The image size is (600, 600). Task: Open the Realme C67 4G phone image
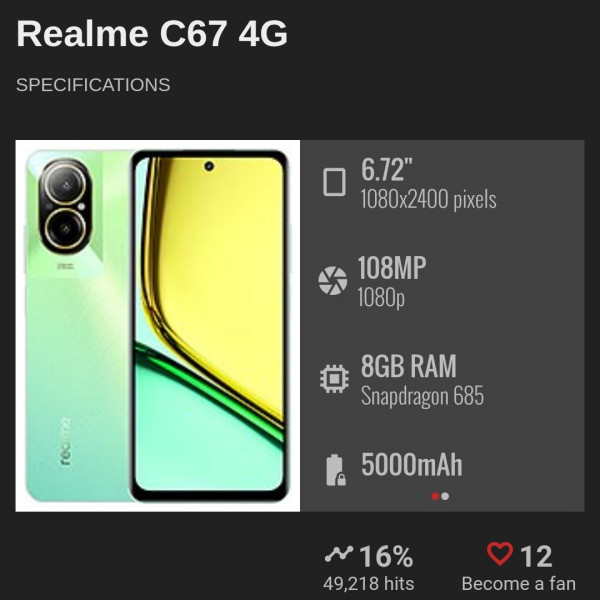(158, 326)
